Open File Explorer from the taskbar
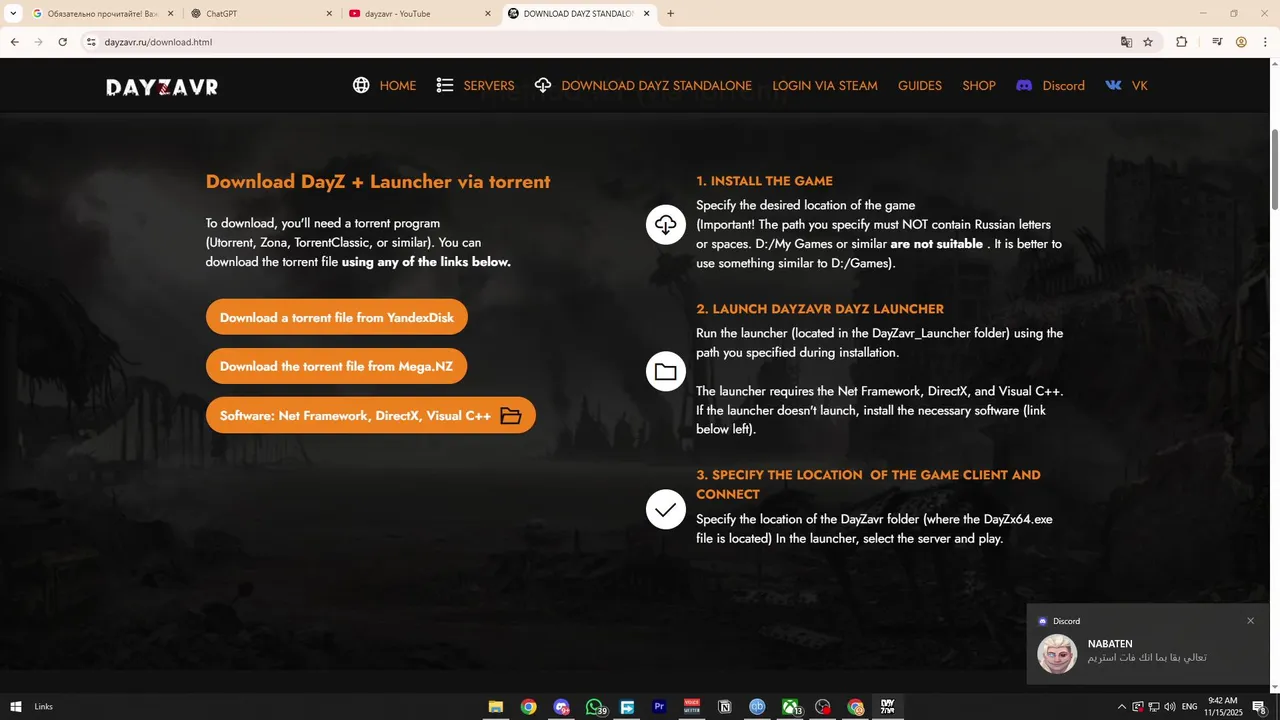The image size is (1280, 720). [495, 707]
